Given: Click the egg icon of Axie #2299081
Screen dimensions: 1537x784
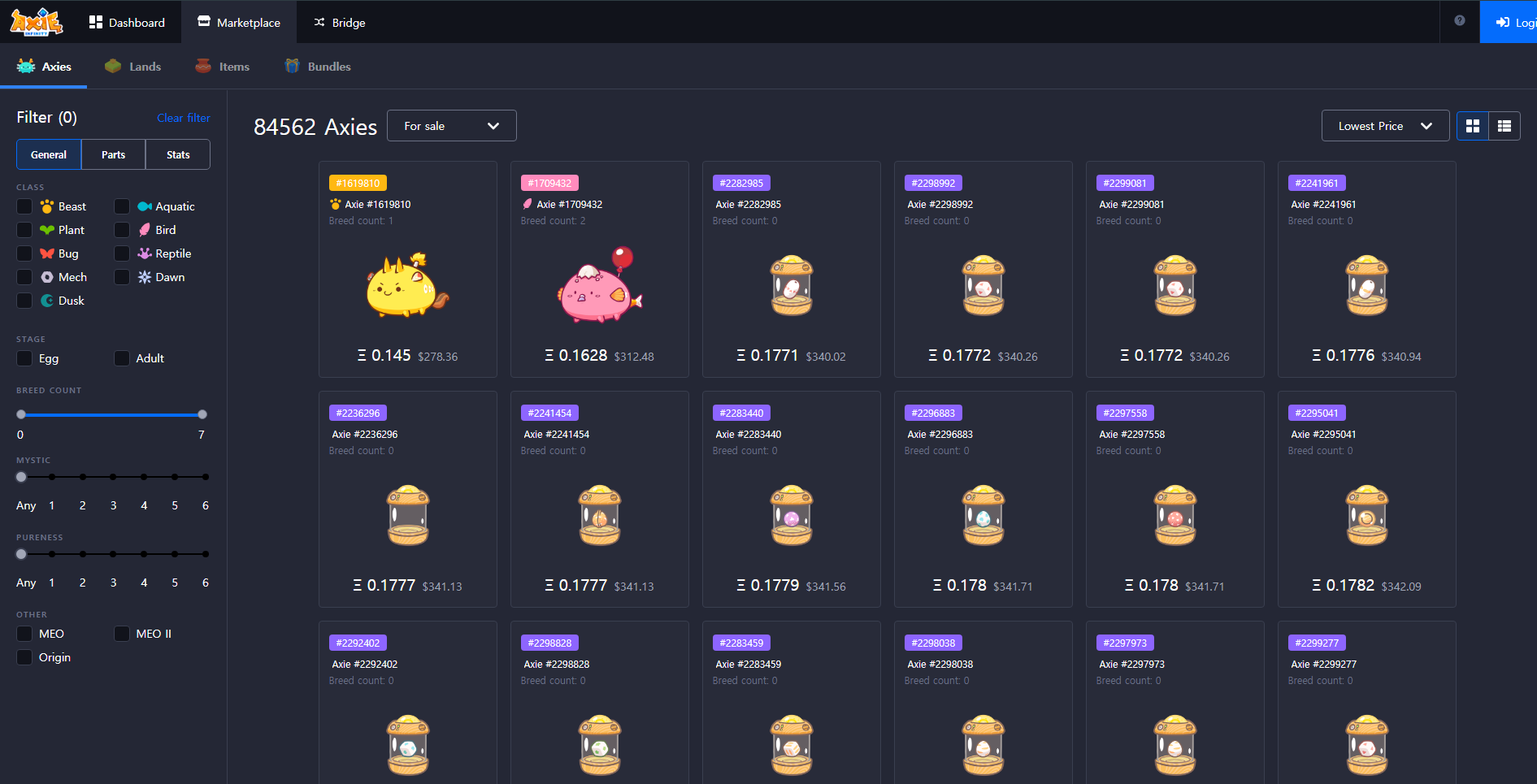Looking at the screenshot, I should pyautogui.click(x=1175, y=285).
